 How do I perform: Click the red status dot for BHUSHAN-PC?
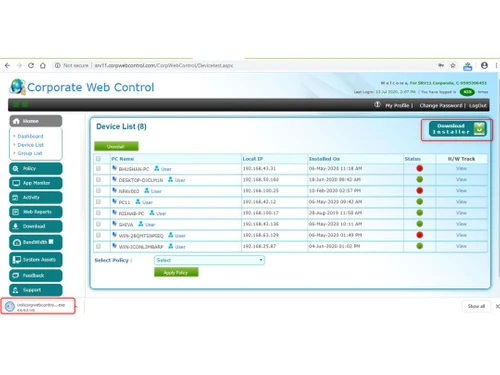(420, 168)
